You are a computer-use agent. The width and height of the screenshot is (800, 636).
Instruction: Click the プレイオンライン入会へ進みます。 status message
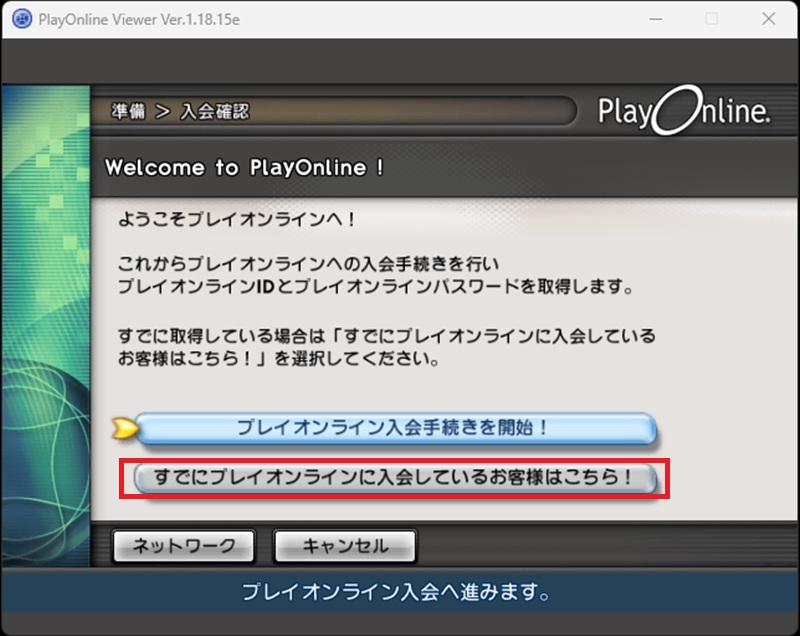pos(397,592)
